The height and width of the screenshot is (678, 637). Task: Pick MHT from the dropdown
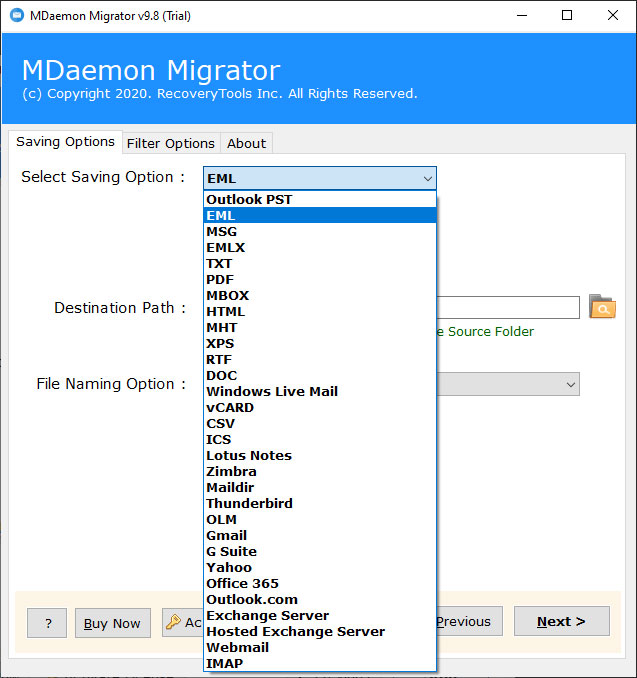(x=320, y=327)
